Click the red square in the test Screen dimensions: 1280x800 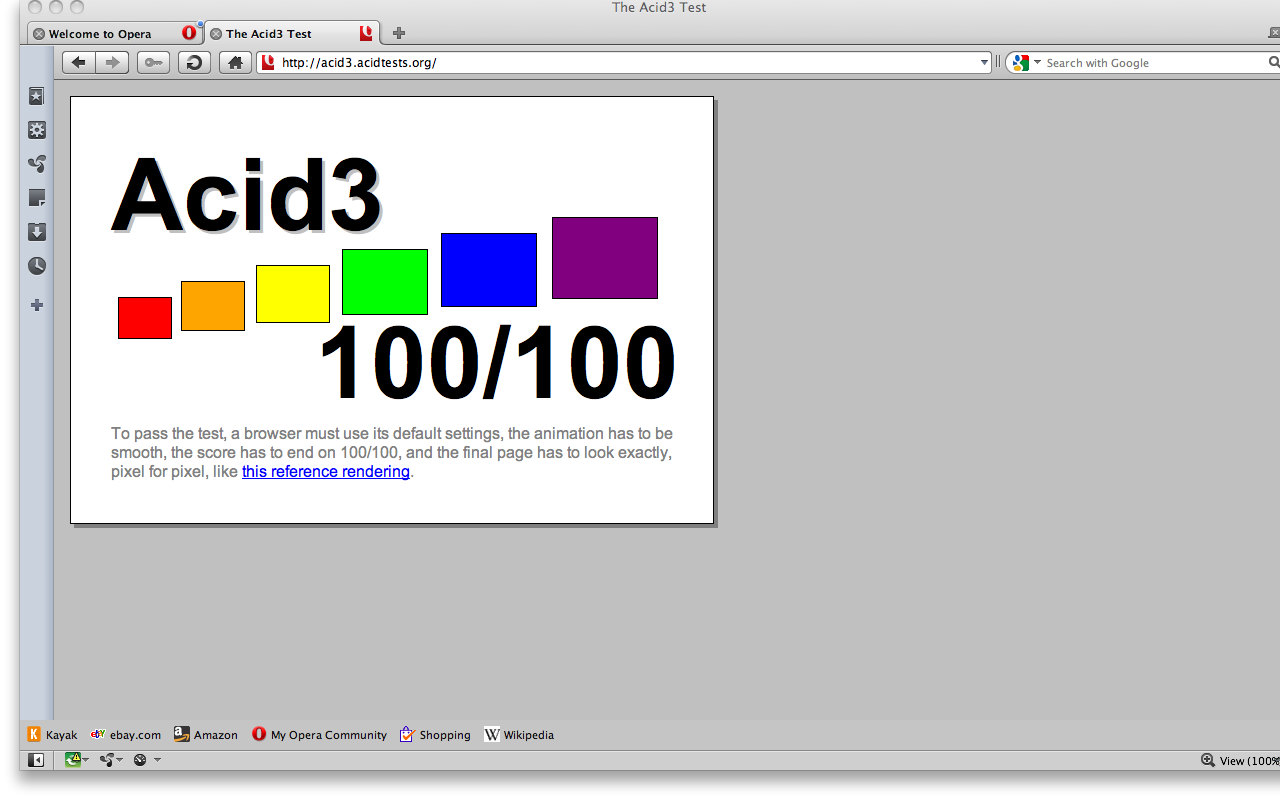tap(144, 317)
